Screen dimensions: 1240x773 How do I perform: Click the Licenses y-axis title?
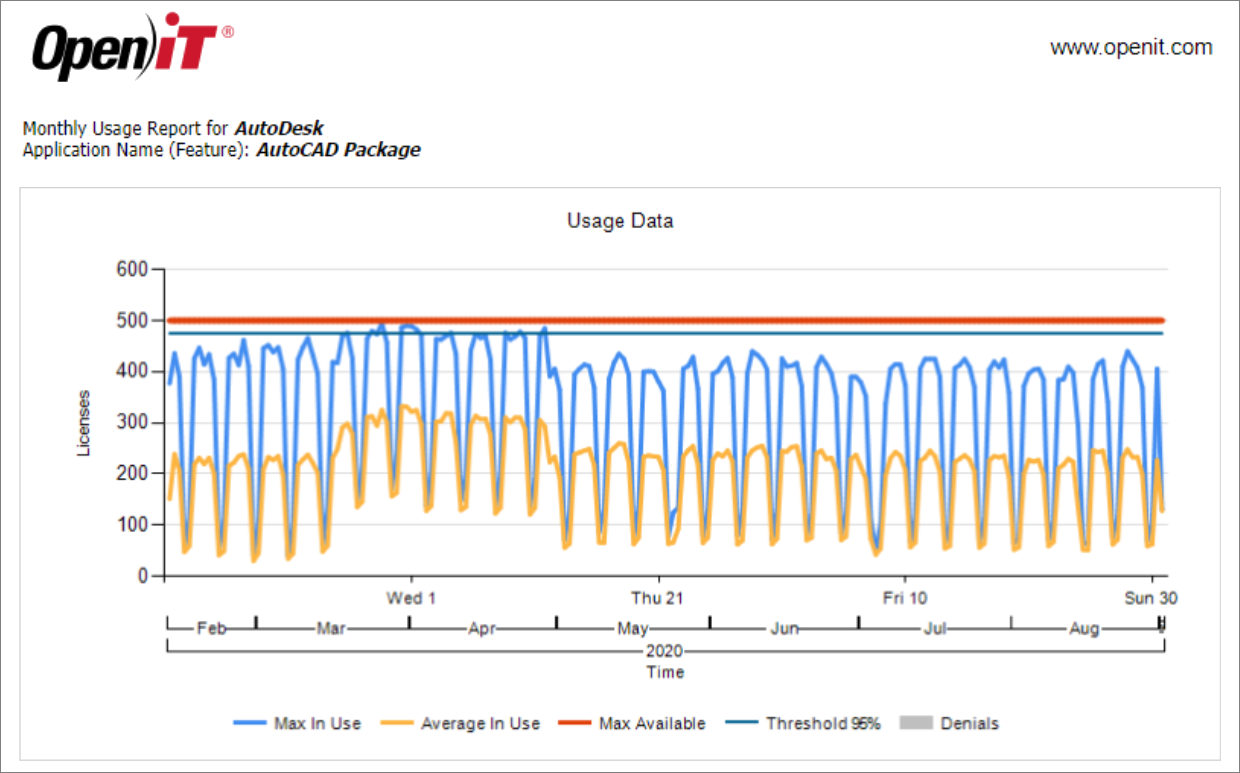(84, 423)
